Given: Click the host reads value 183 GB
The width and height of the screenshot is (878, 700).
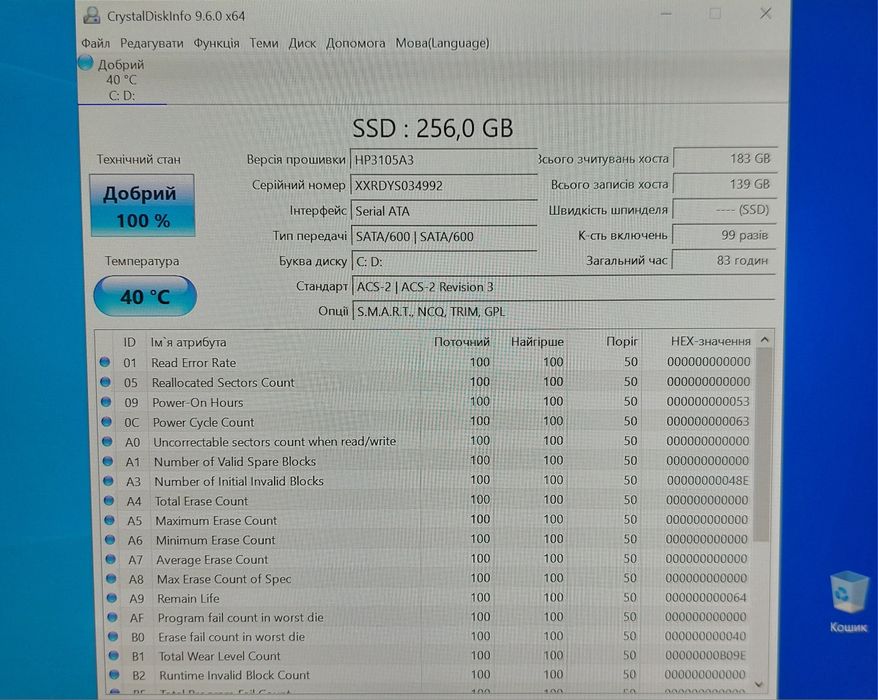Looking at the screenshot, I should coord(724,158).
